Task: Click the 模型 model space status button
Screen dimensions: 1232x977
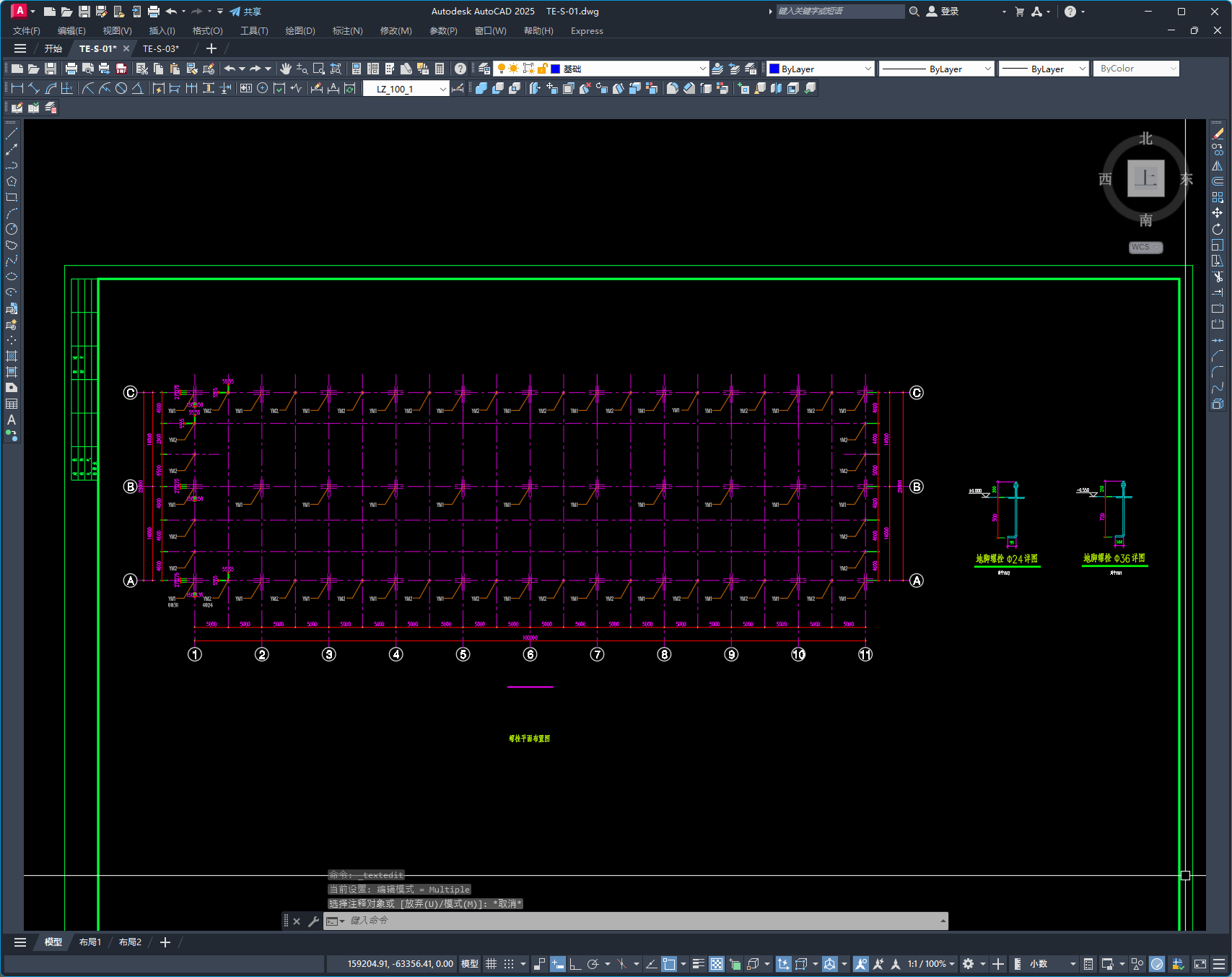Action: (x=470, y=963)
